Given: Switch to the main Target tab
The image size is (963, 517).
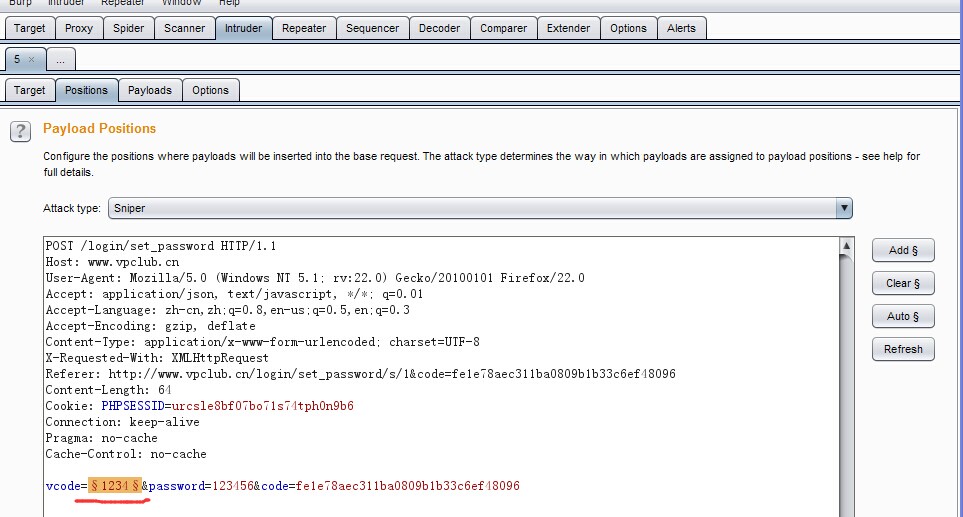Looking at the screenshot, I should click(x=29, y=28).
